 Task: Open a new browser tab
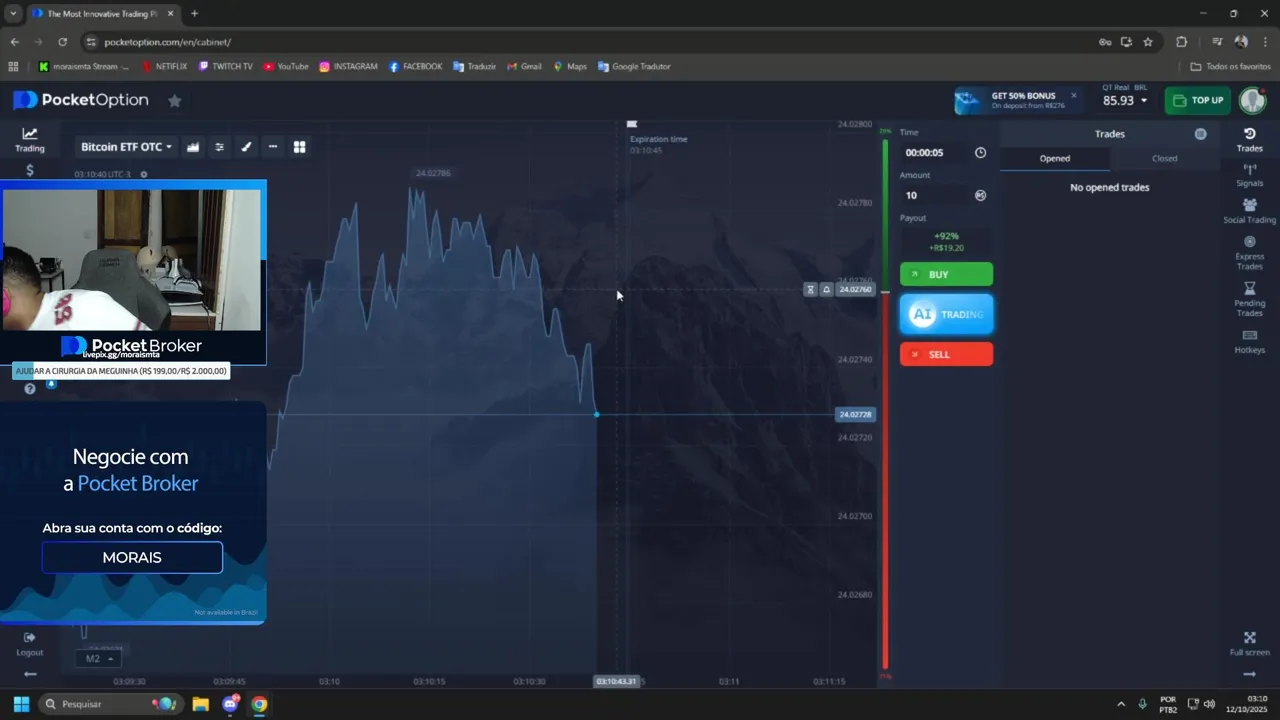click(x=194, y=14)
